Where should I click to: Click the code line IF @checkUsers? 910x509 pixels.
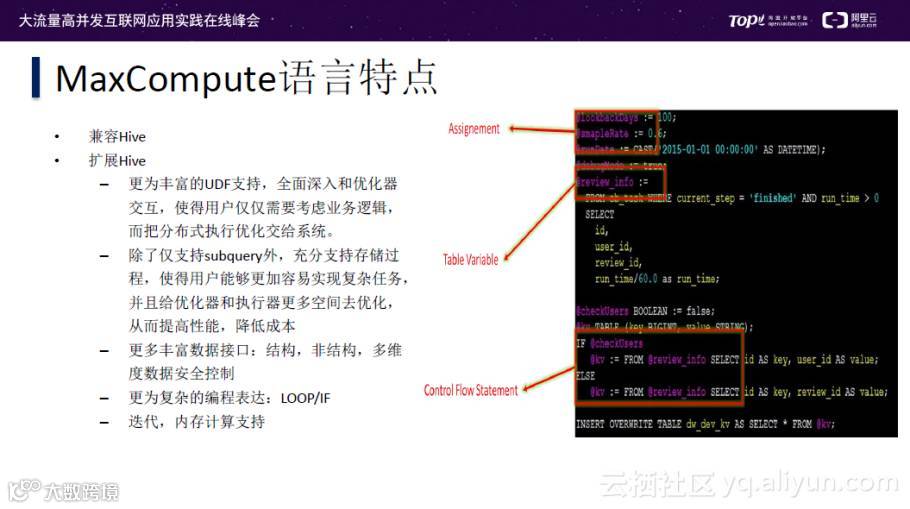pos(609,344)
